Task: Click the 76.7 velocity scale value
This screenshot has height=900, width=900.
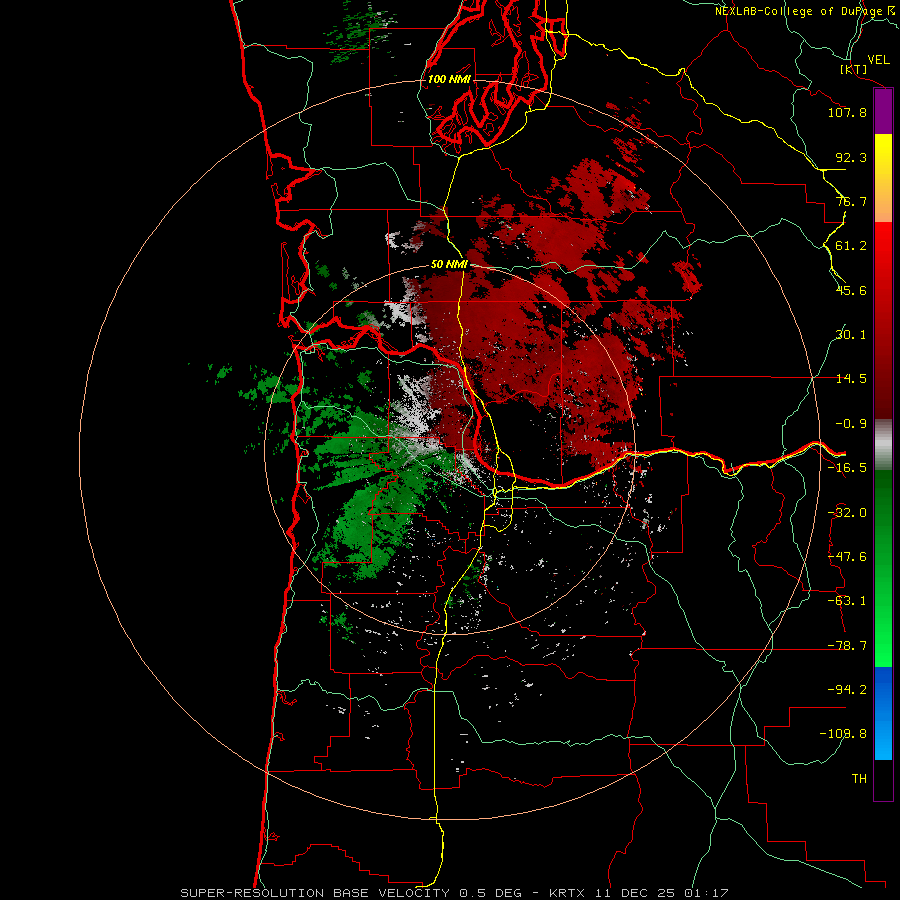Action: (x=851, y=201)
